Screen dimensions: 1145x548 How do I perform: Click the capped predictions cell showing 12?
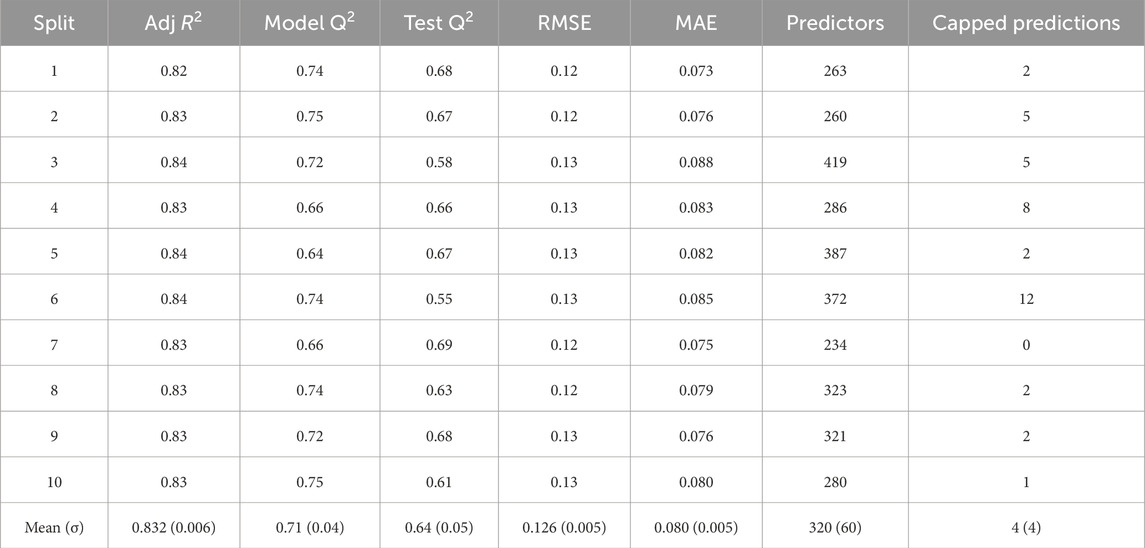pos(1026,299)
